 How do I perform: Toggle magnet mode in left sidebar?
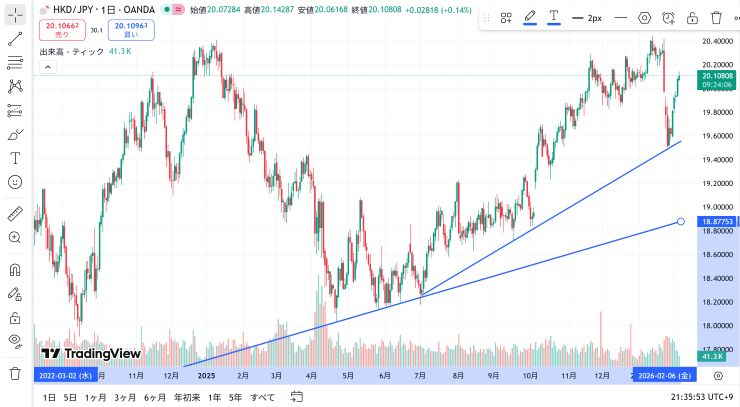(x=15, y=270)
